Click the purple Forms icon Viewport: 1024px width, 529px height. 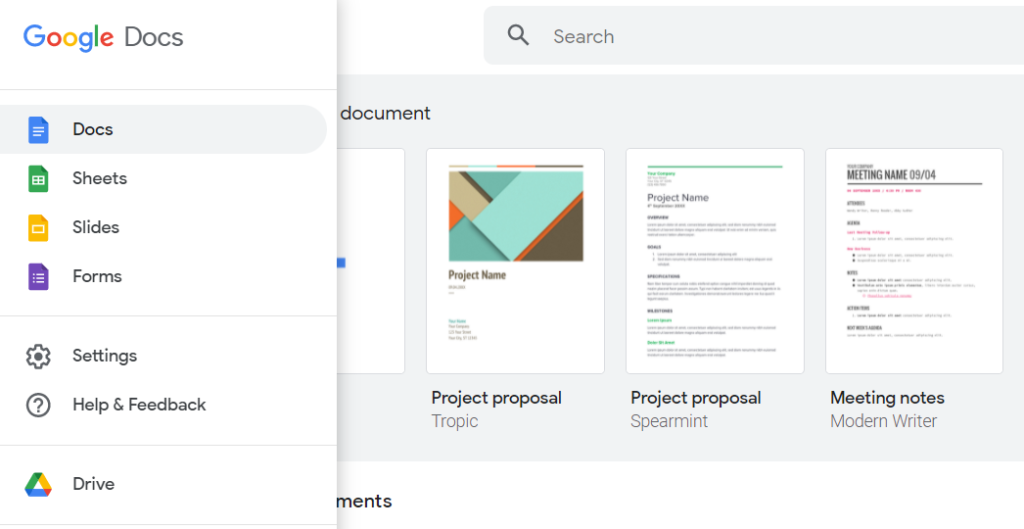tap(39, 276)
